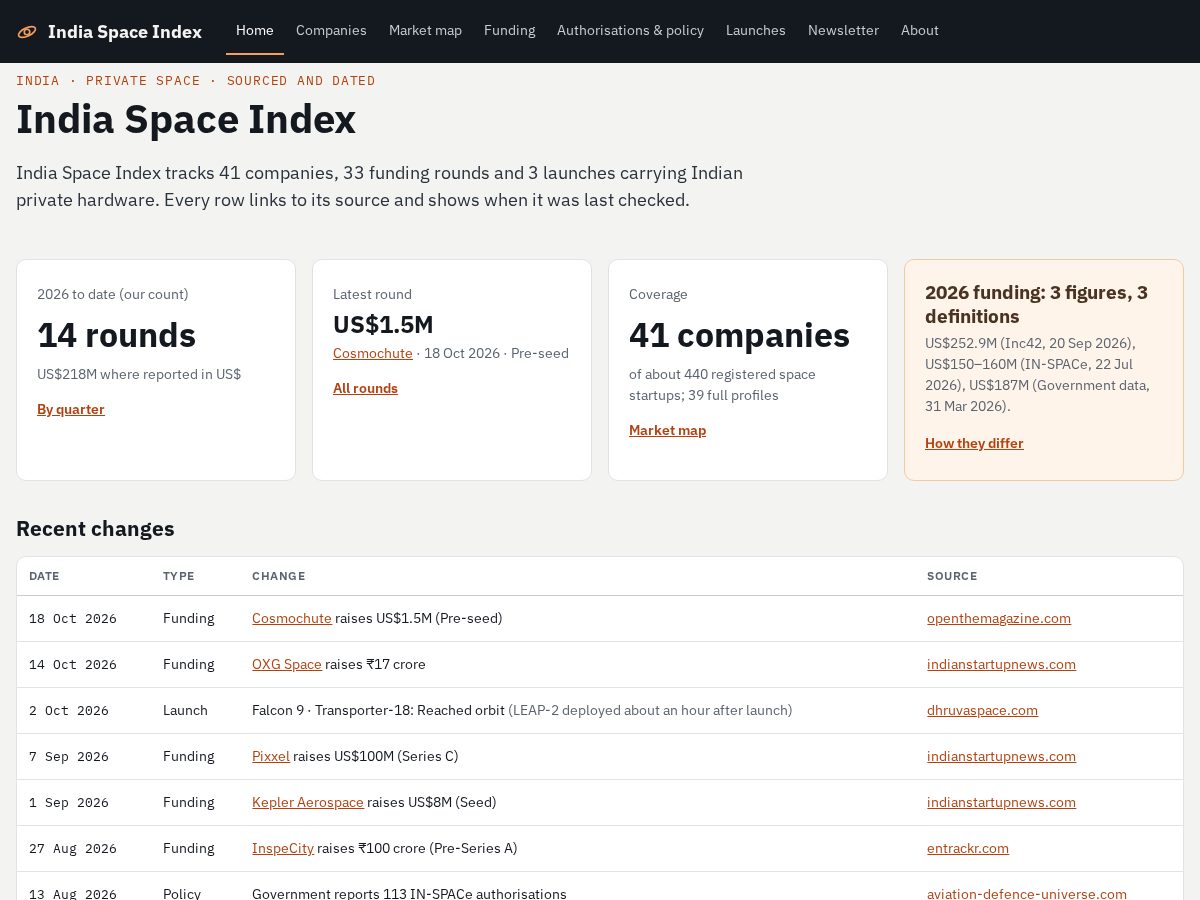Click the US$1.5M latest round figure
The image size is (1200, 900).
click(x=383, y=324)
